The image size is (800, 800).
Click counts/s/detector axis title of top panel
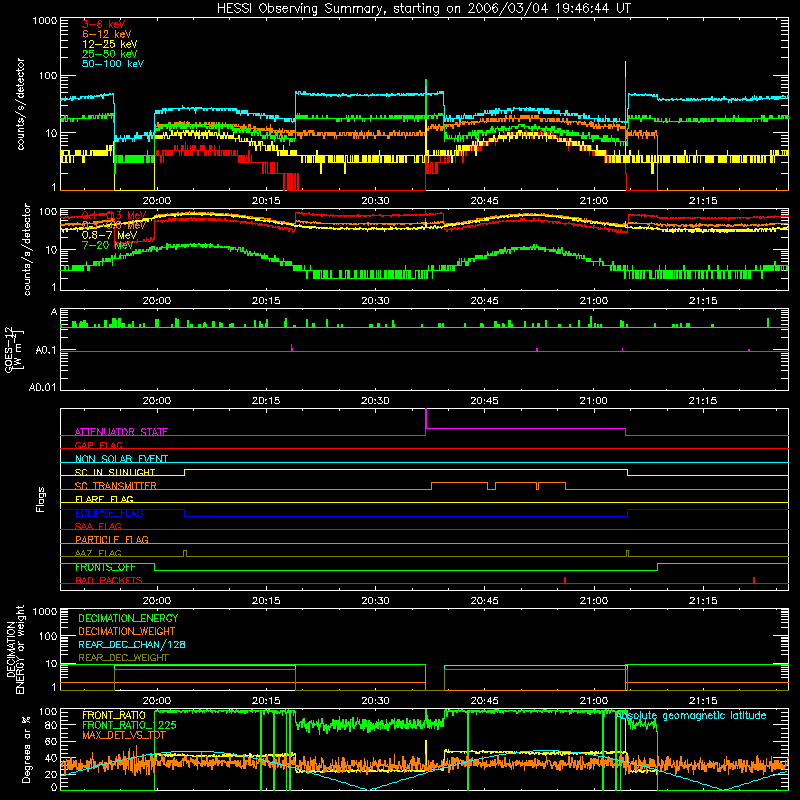20,104
